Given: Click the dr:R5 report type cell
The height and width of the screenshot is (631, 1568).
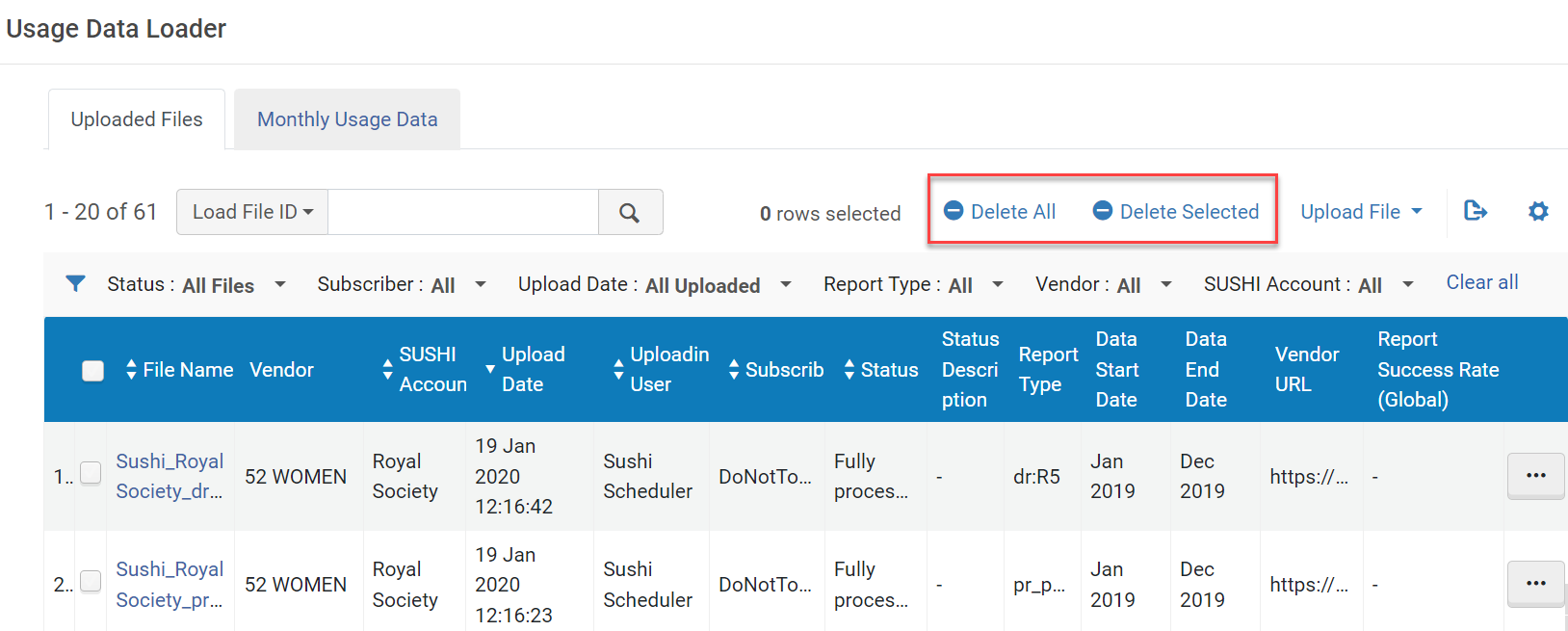Looking at the screenshot, I should [1036, 476].
